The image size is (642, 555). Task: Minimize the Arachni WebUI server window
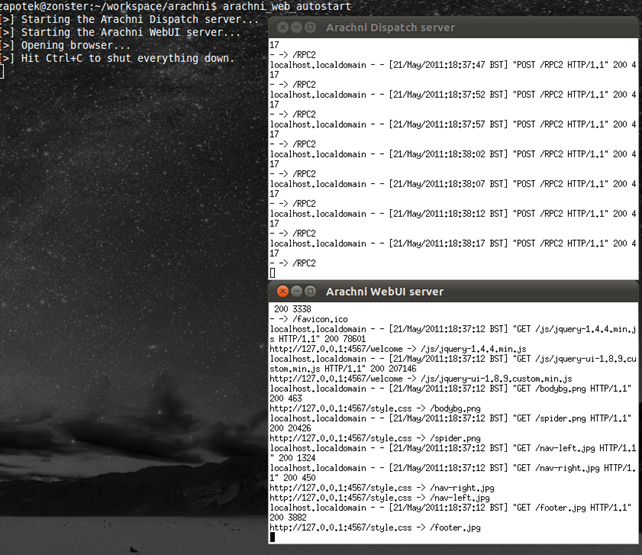[297, 291]
